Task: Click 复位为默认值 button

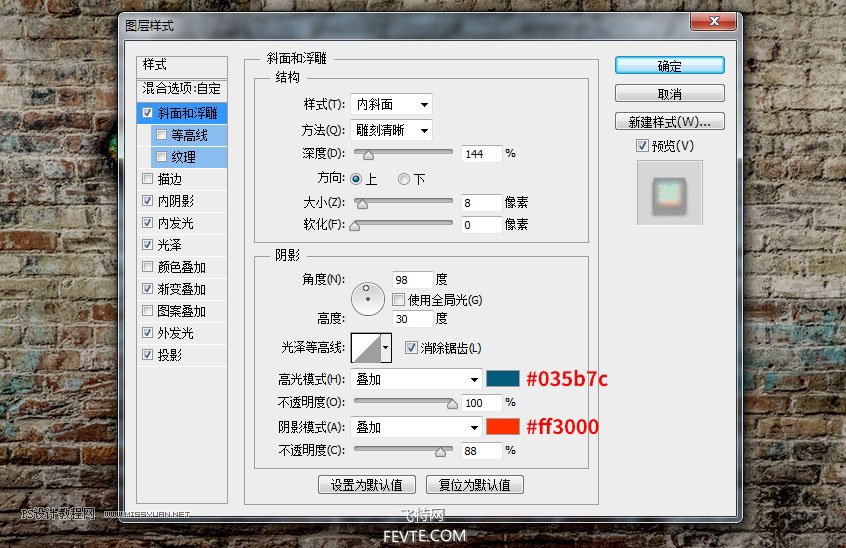Action: (x=475, y=485)
